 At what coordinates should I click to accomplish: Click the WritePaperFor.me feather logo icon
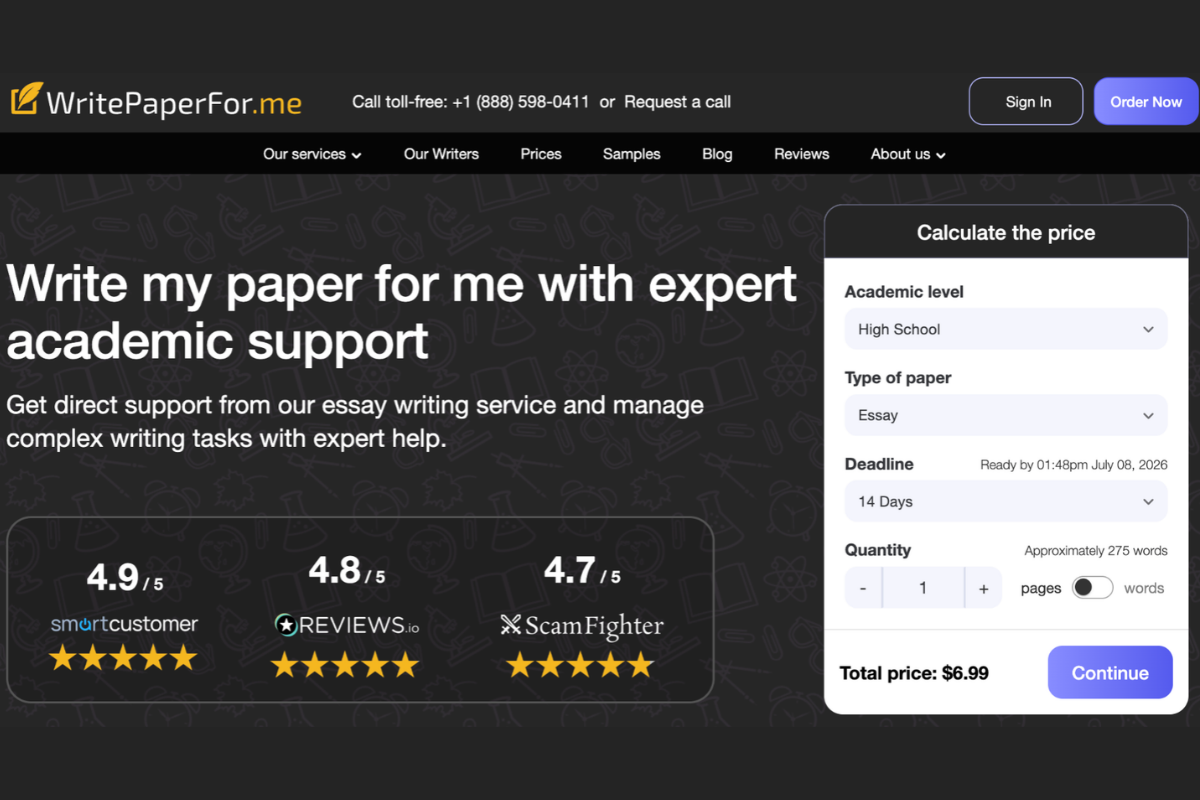coord(26,99)
